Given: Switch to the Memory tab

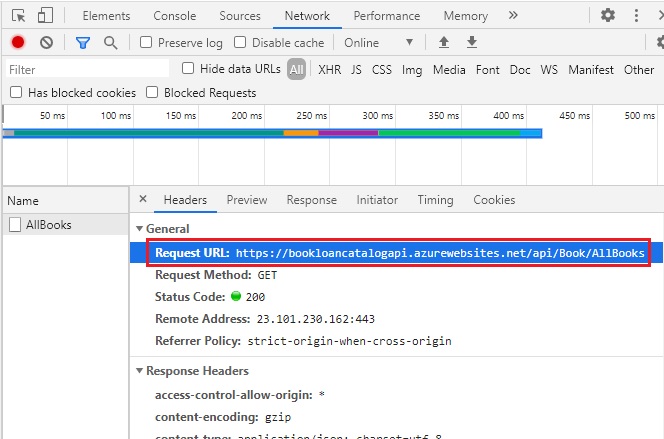Looking at the screenshot, I should point(465,16).
